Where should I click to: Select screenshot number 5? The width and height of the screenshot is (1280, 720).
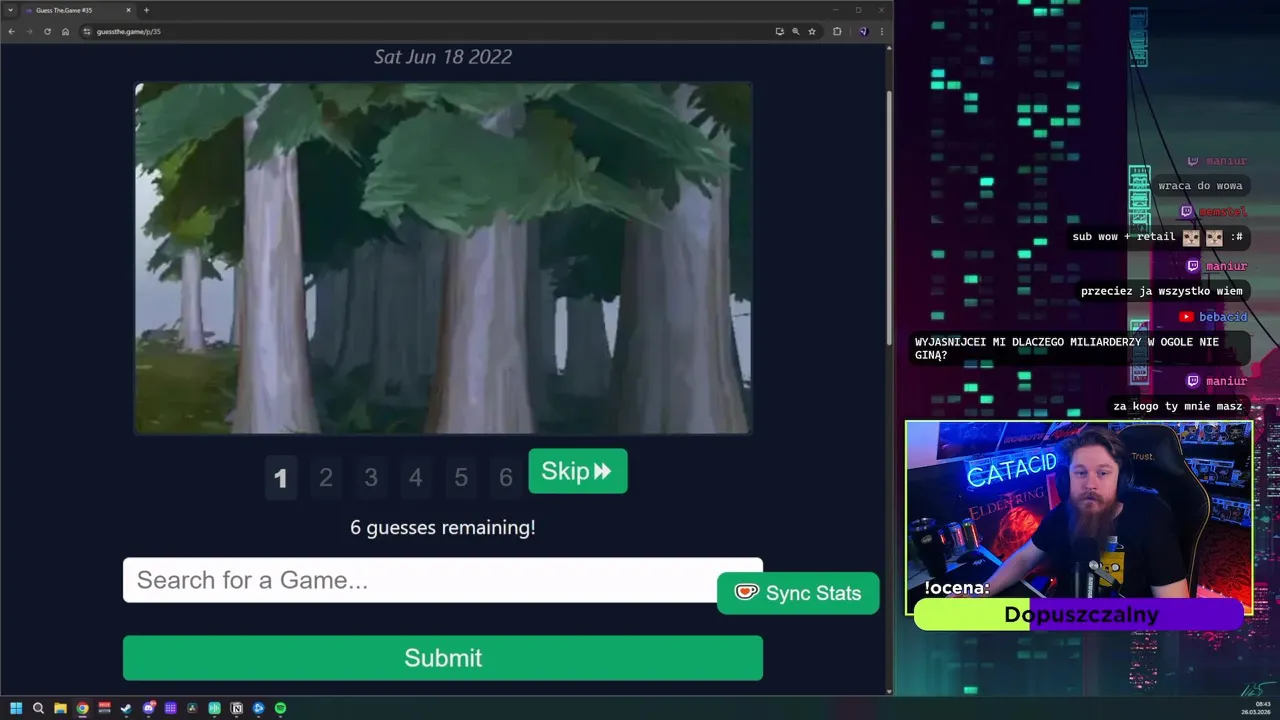(461, 478)
